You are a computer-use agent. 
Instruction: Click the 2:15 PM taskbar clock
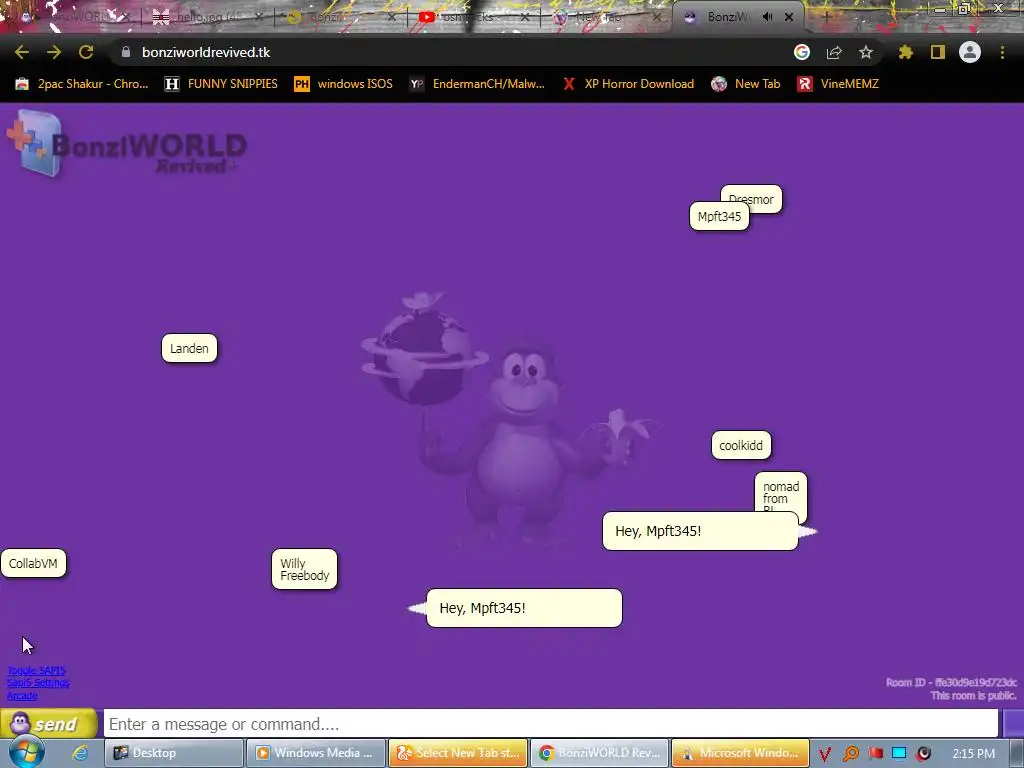pos(974,754)
